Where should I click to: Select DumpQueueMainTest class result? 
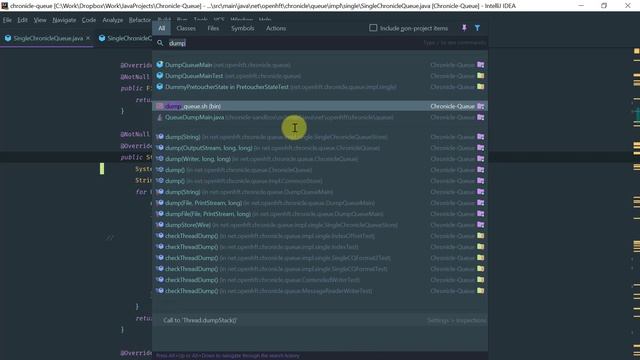(320, 76)
